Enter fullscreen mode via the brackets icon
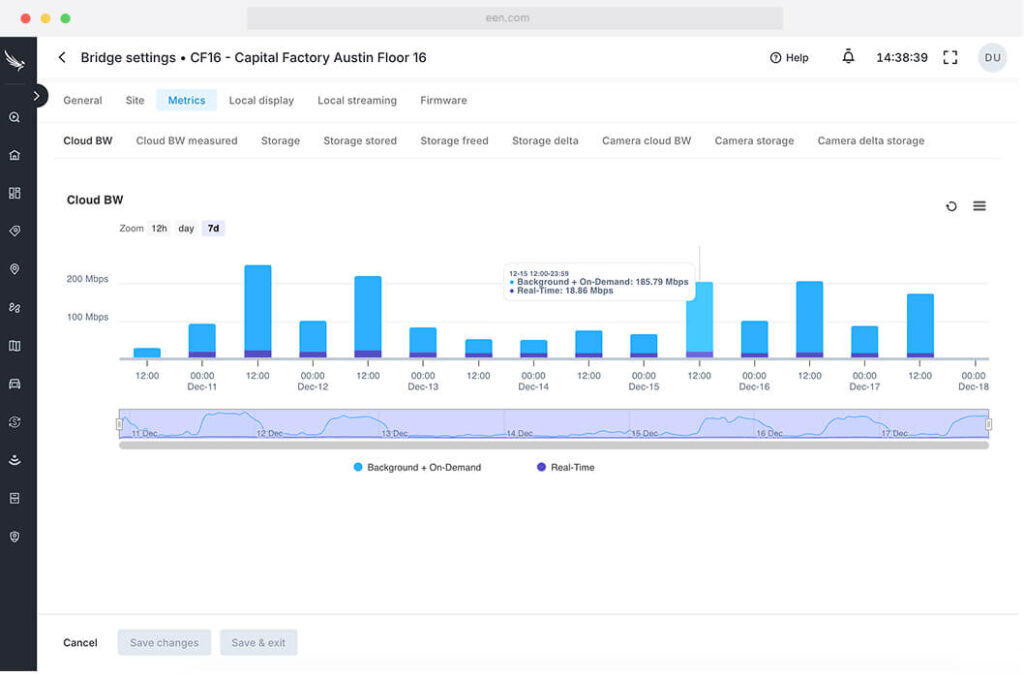The width and height of the screenshot is (1024, 677). click(x=950, y=58)
